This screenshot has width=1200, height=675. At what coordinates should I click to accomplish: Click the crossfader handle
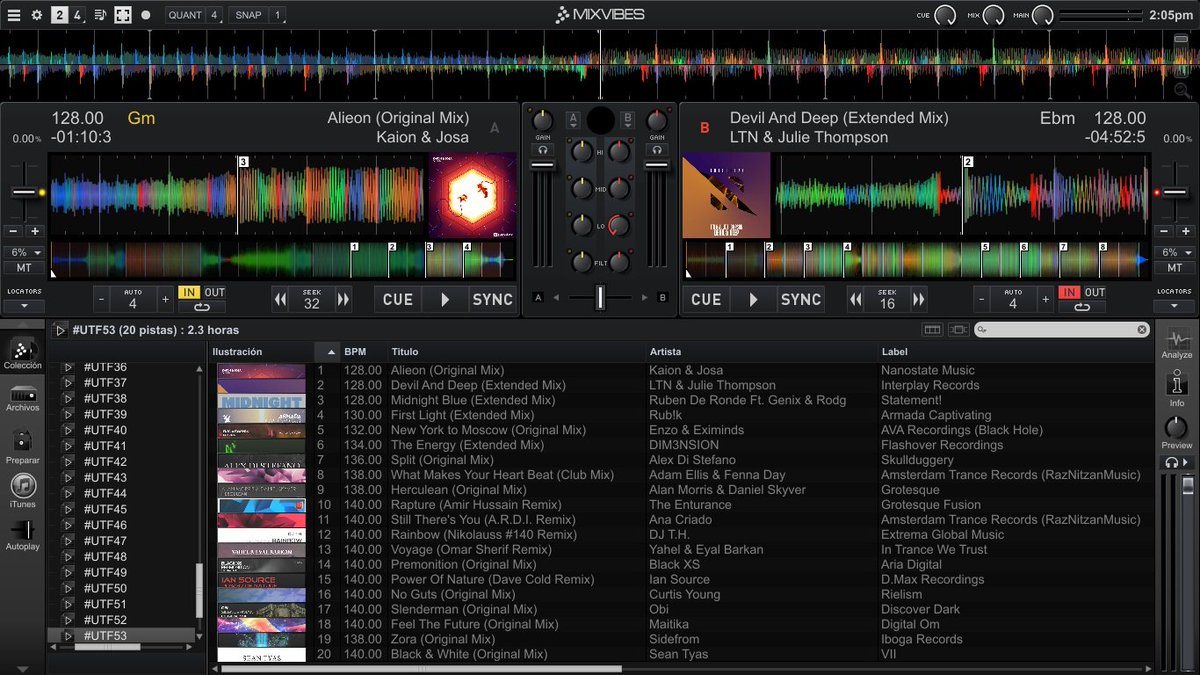pos(601,297)
